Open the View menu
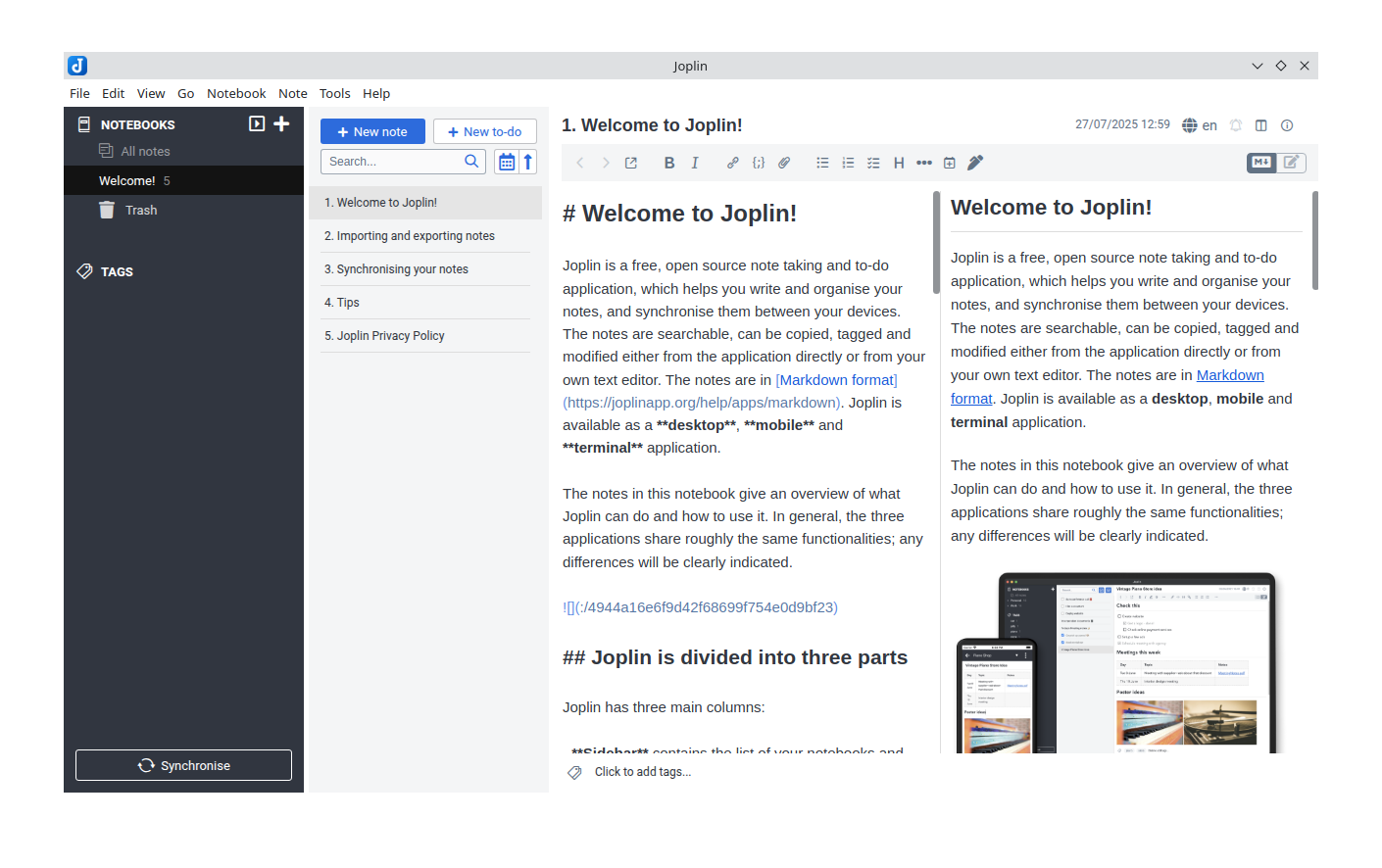 [151, 93]
